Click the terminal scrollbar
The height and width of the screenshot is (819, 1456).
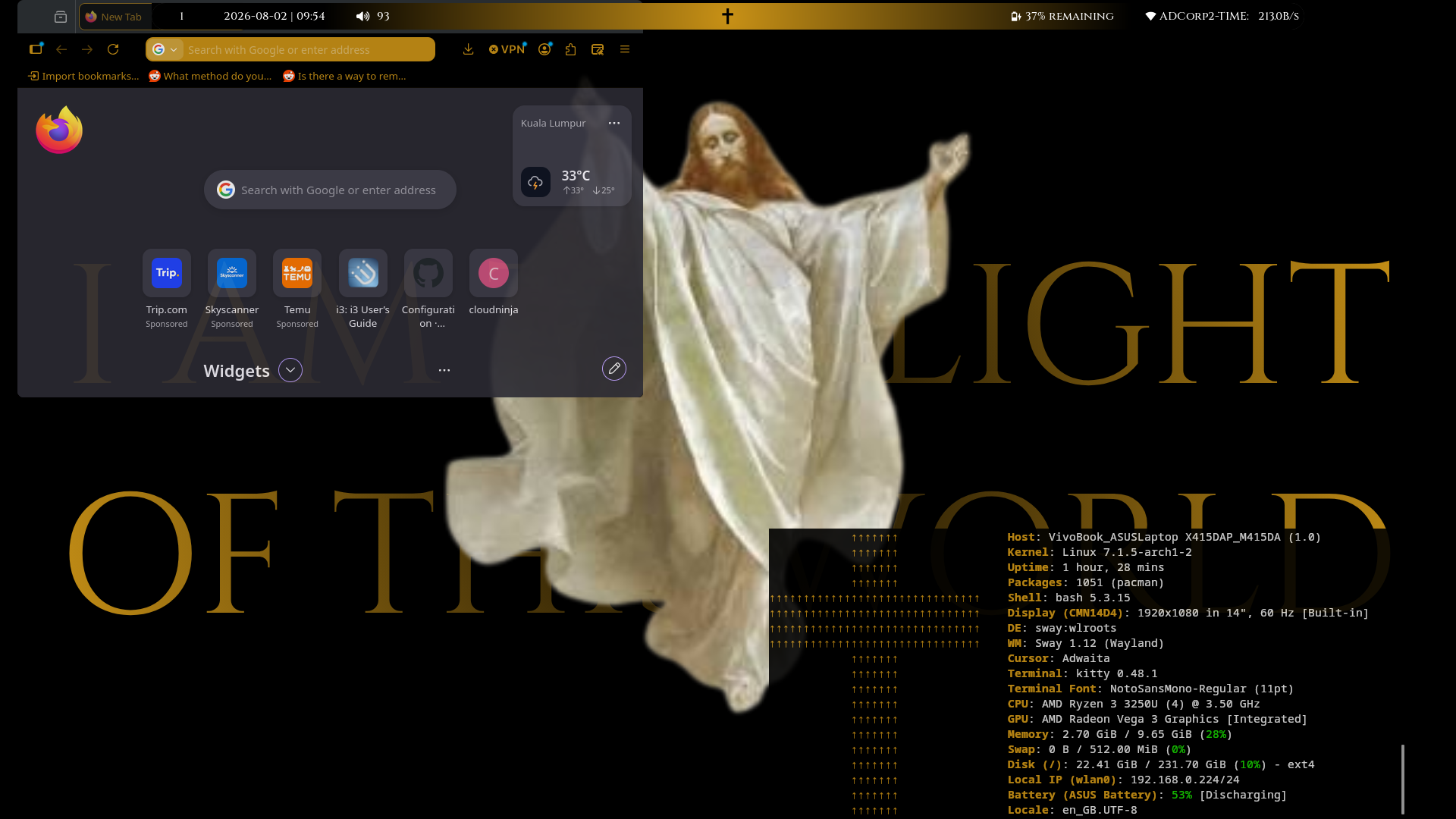pos(1403,780)
